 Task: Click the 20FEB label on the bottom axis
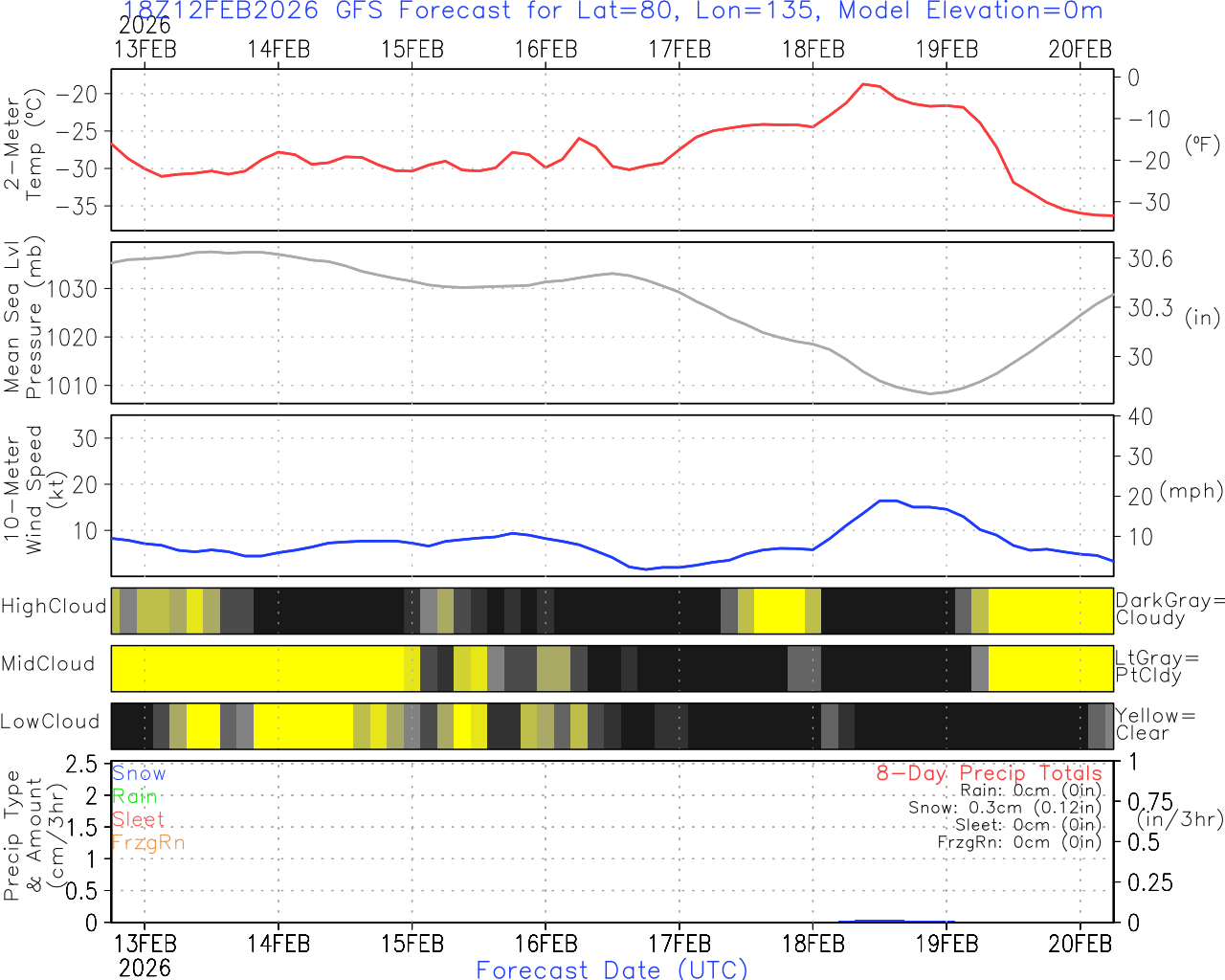pyautogui.click(x=1080, y=944)
